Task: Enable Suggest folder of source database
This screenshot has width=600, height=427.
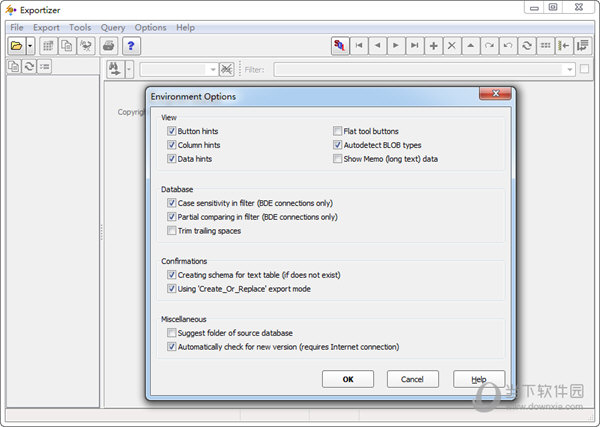Action: click(171, 333)
